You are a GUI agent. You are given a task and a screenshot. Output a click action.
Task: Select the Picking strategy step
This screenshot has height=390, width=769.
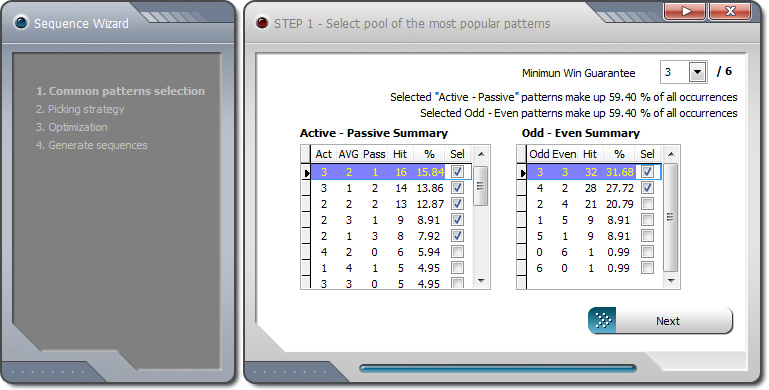(80, 109)
